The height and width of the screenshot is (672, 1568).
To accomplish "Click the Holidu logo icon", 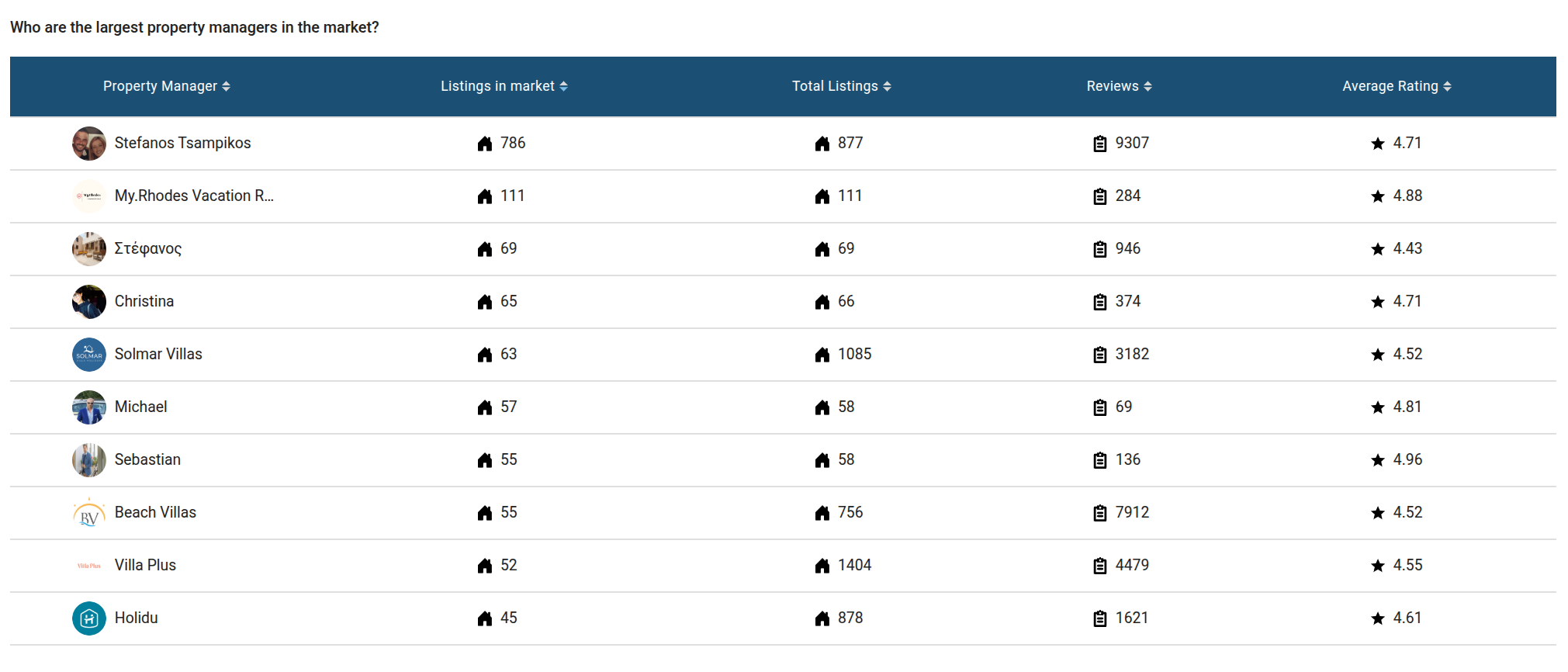I will pyautogui.click(x=89, y=618).
